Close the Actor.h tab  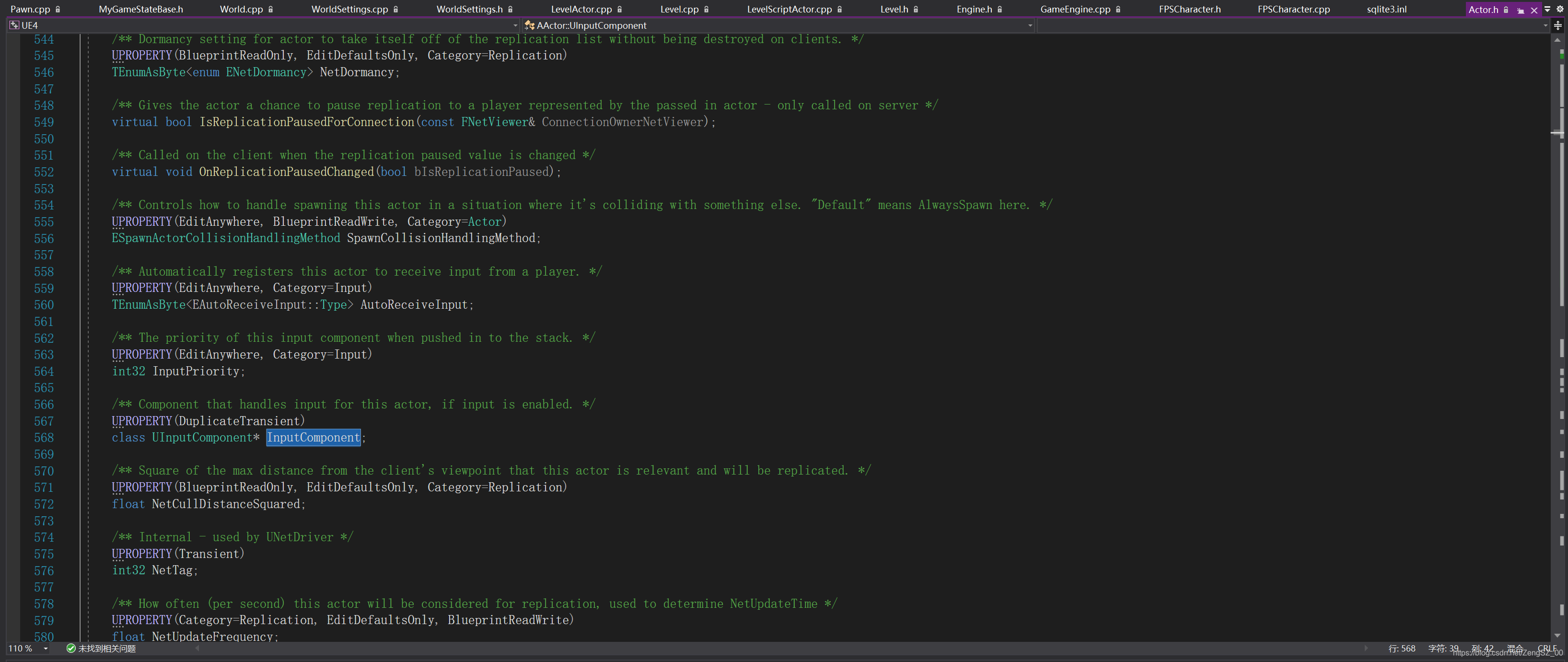pyautogui.click(x=1534, y=10)
